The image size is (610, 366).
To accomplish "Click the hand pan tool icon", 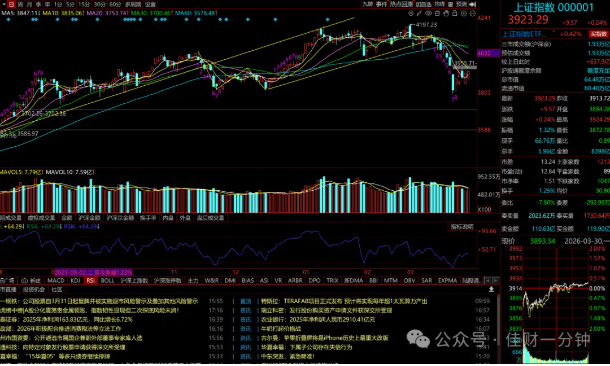I will pyautogui.click(x=446, y=13).
